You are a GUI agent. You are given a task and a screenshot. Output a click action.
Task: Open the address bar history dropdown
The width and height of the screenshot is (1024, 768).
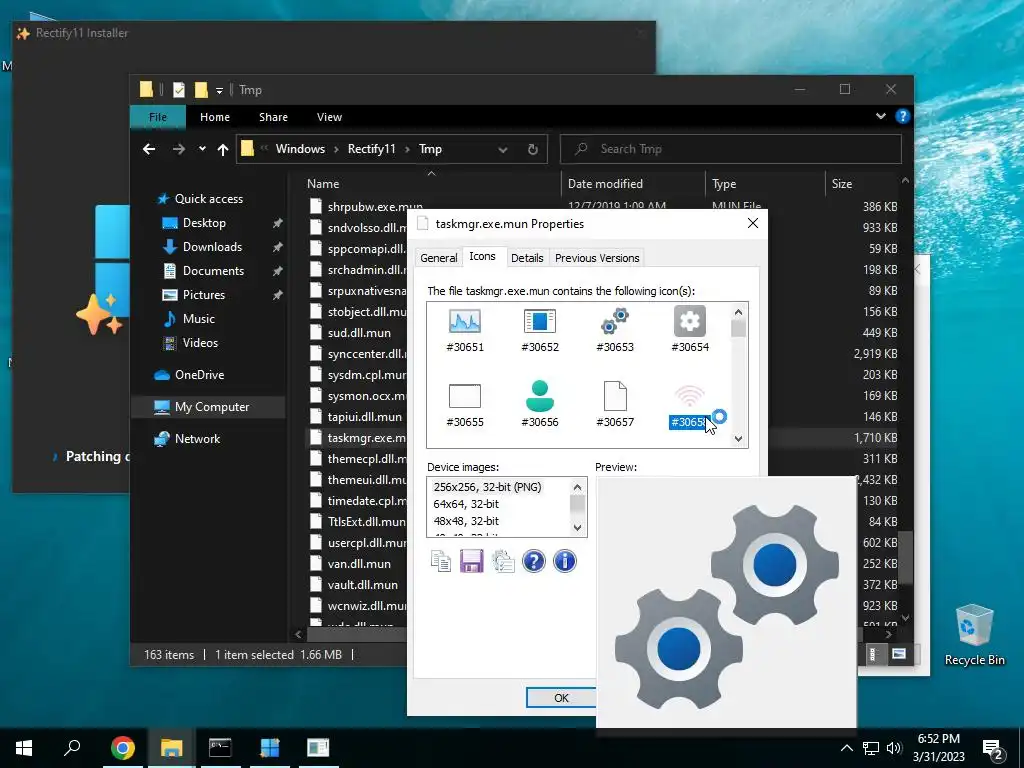[x=503, y=150]
